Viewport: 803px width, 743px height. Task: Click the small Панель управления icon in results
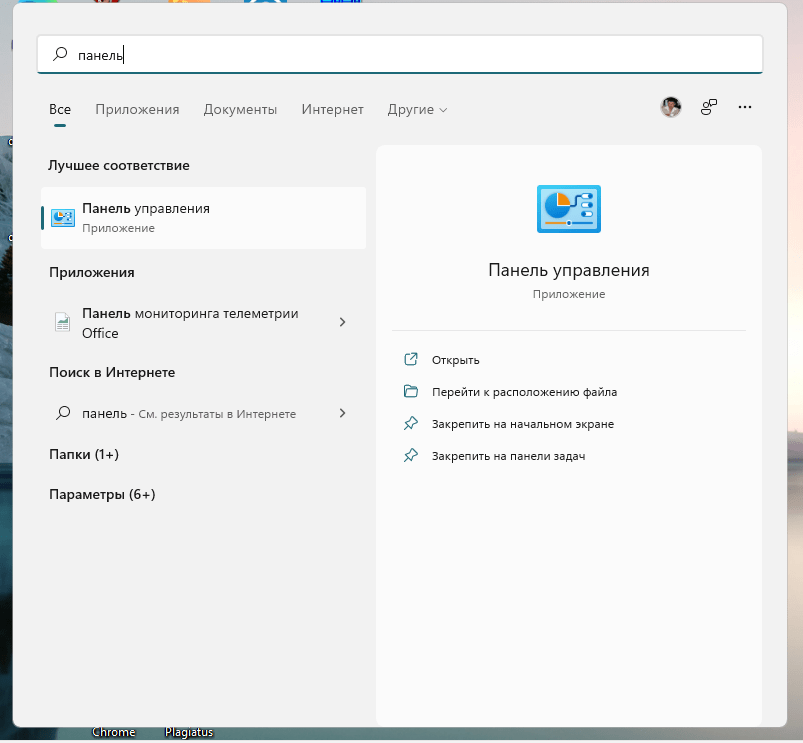tap(63, 218)
